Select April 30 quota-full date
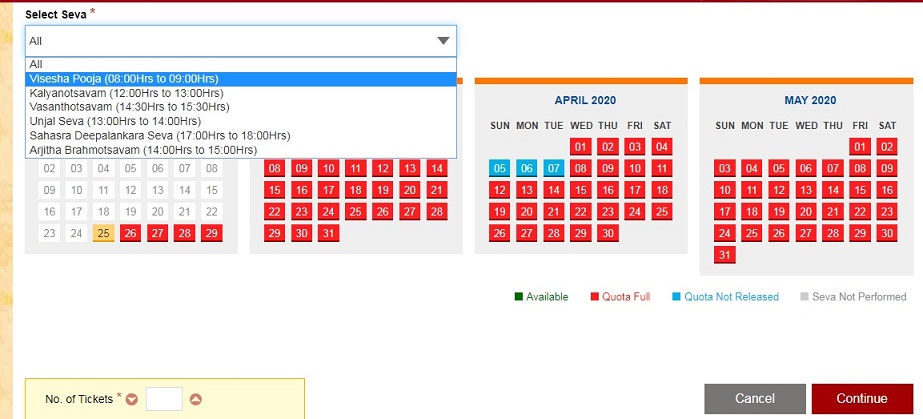The height and width of the screenshot is (419, 923). click(x=607, y=233)
